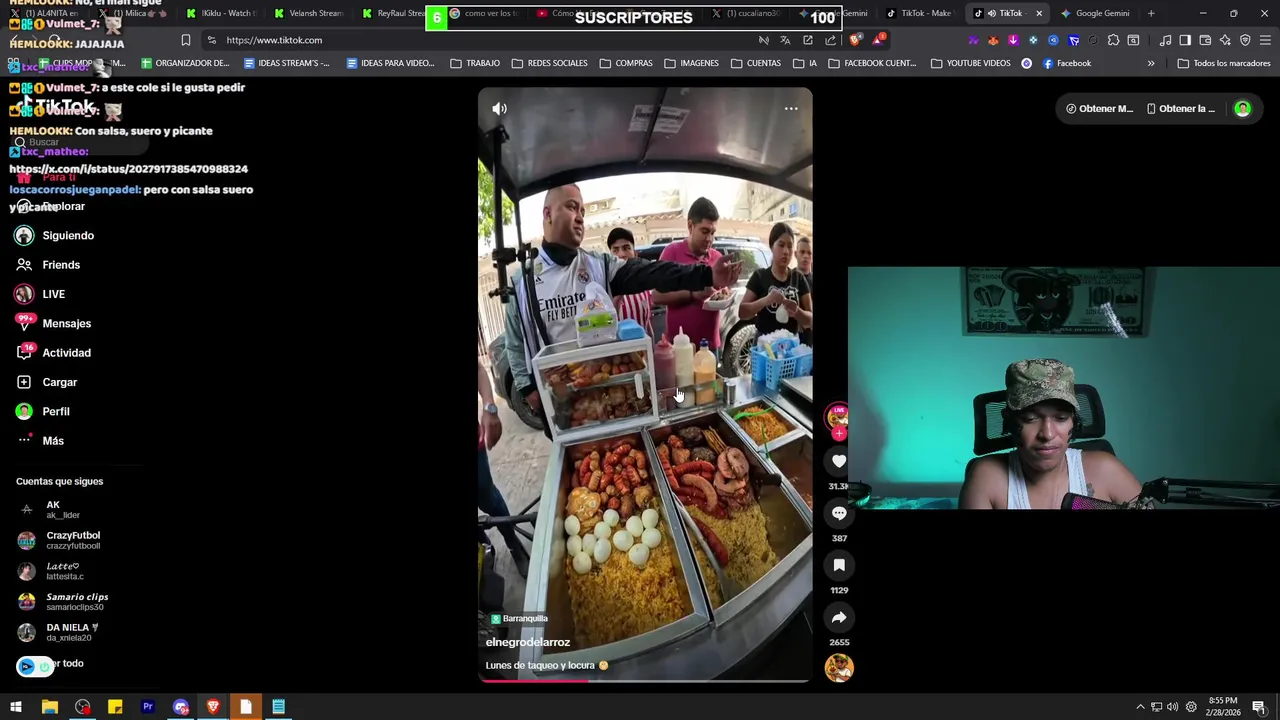This screenshot has height=720, width=1280.
Task: Switch to the Velansh Stream tab
Action: [x=308, y=13]
